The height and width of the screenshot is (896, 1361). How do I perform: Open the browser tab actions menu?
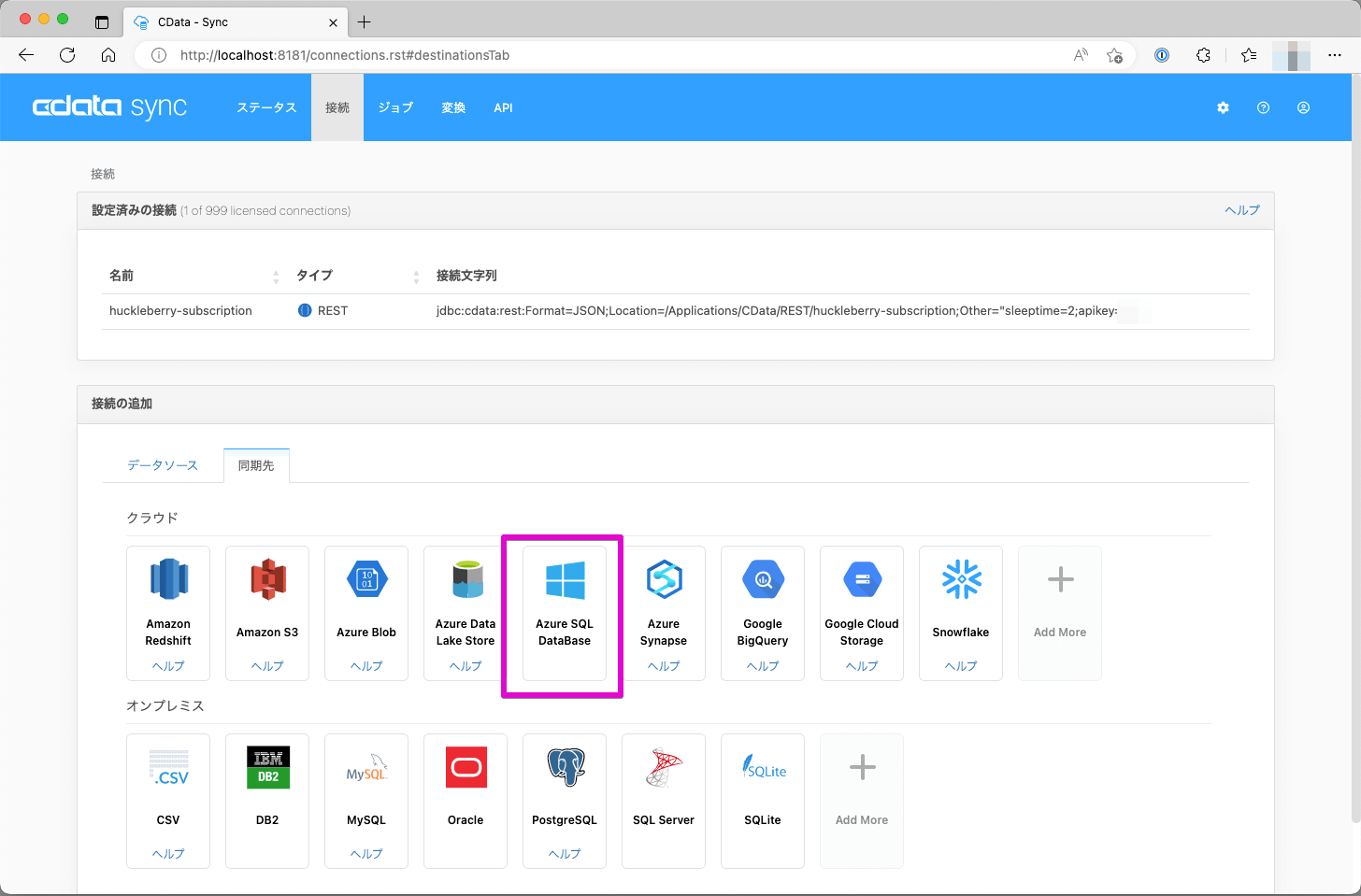click(x=102, y=21)
